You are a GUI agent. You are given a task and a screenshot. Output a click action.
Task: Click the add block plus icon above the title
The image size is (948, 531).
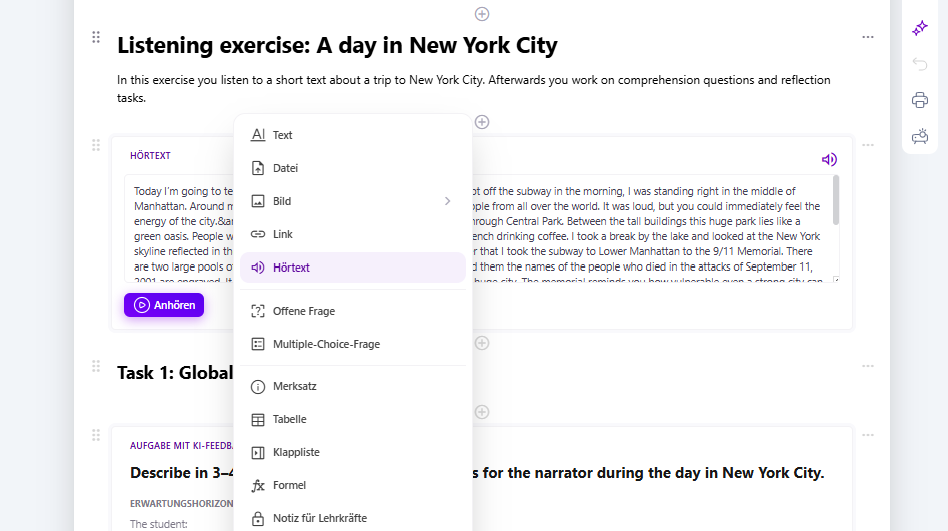tap(482, 14)
